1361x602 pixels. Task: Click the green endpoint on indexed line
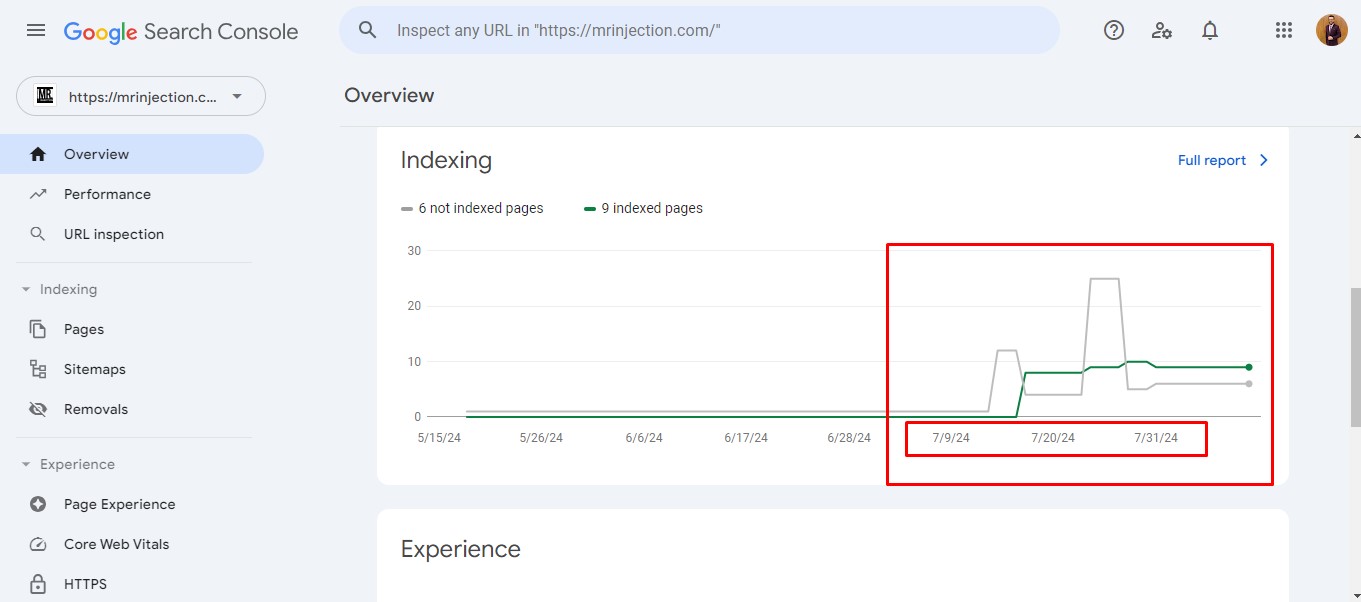[x=1249, y=367]
